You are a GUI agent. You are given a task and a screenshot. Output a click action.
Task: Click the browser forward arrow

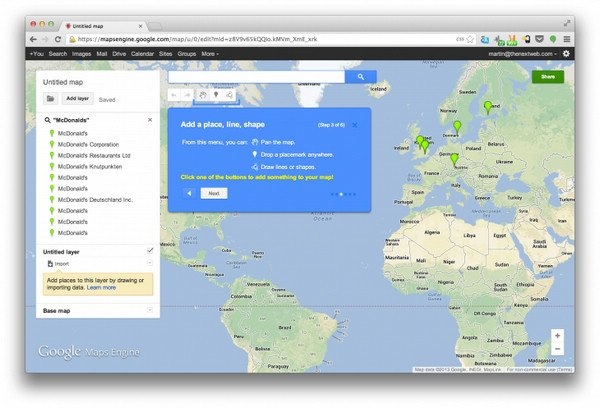tap(46, 39)
